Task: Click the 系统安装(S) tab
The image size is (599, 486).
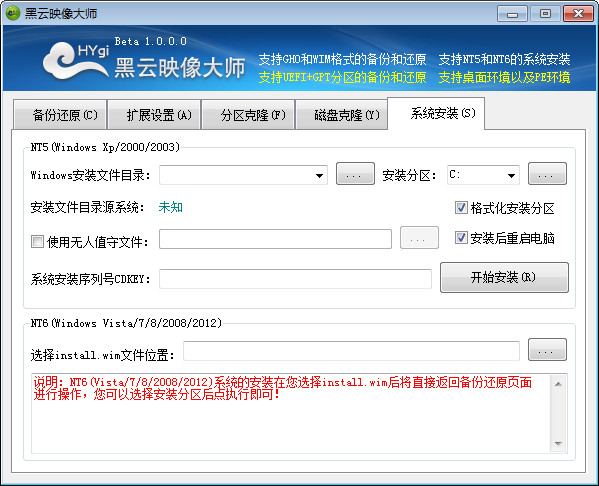Action: [436, 113]
